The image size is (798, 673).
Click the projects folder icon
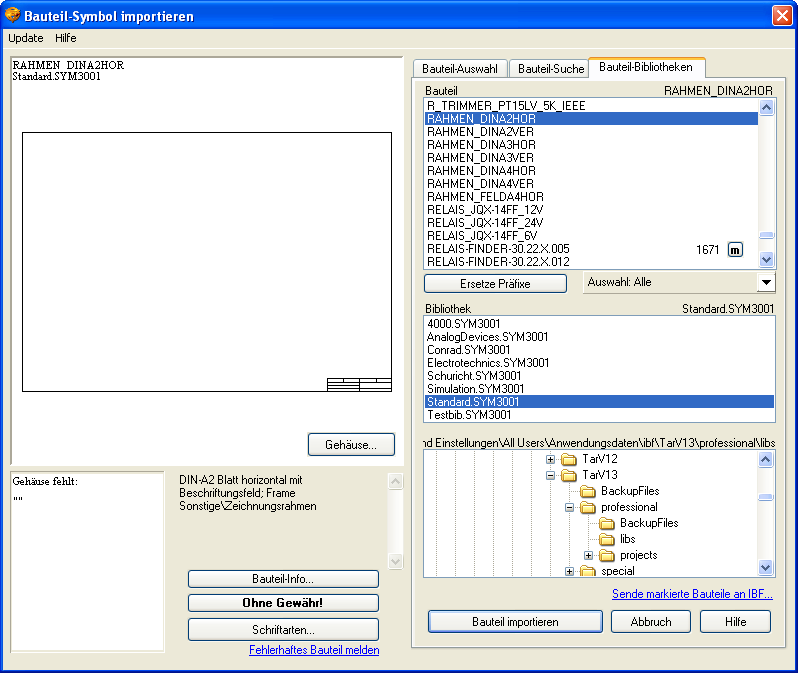tap(607, 555)
